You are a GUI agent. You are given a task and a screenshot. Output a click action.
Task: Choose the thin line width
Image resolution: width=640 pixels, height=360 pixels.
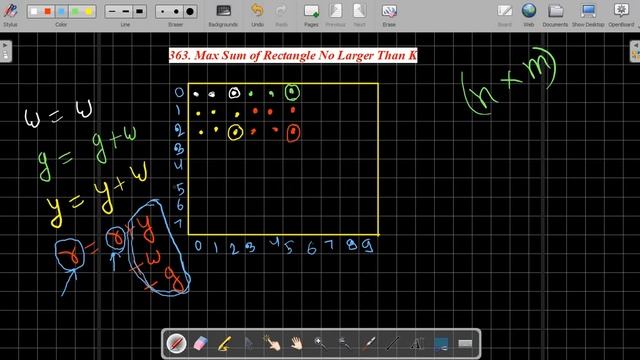click(112, 11)
